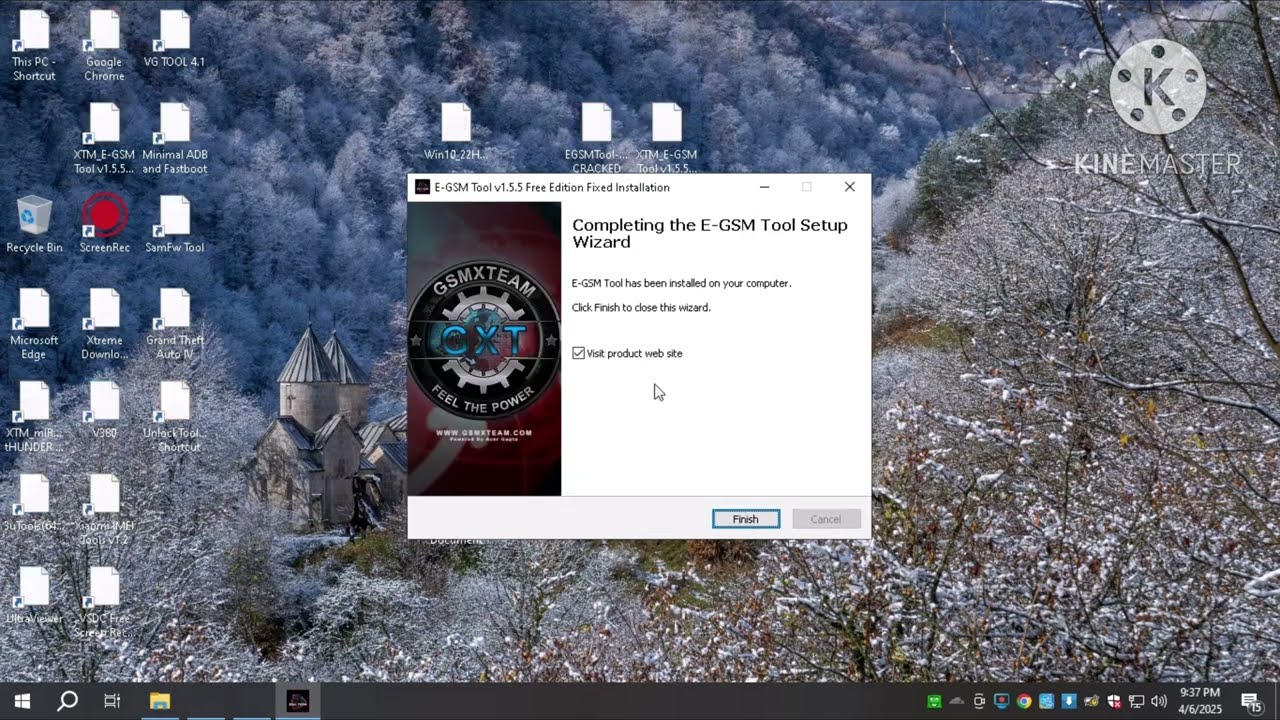Click the E-GSM installer taskbar button
Screen dimensions: 1280x720
click(x=298, y=701)
